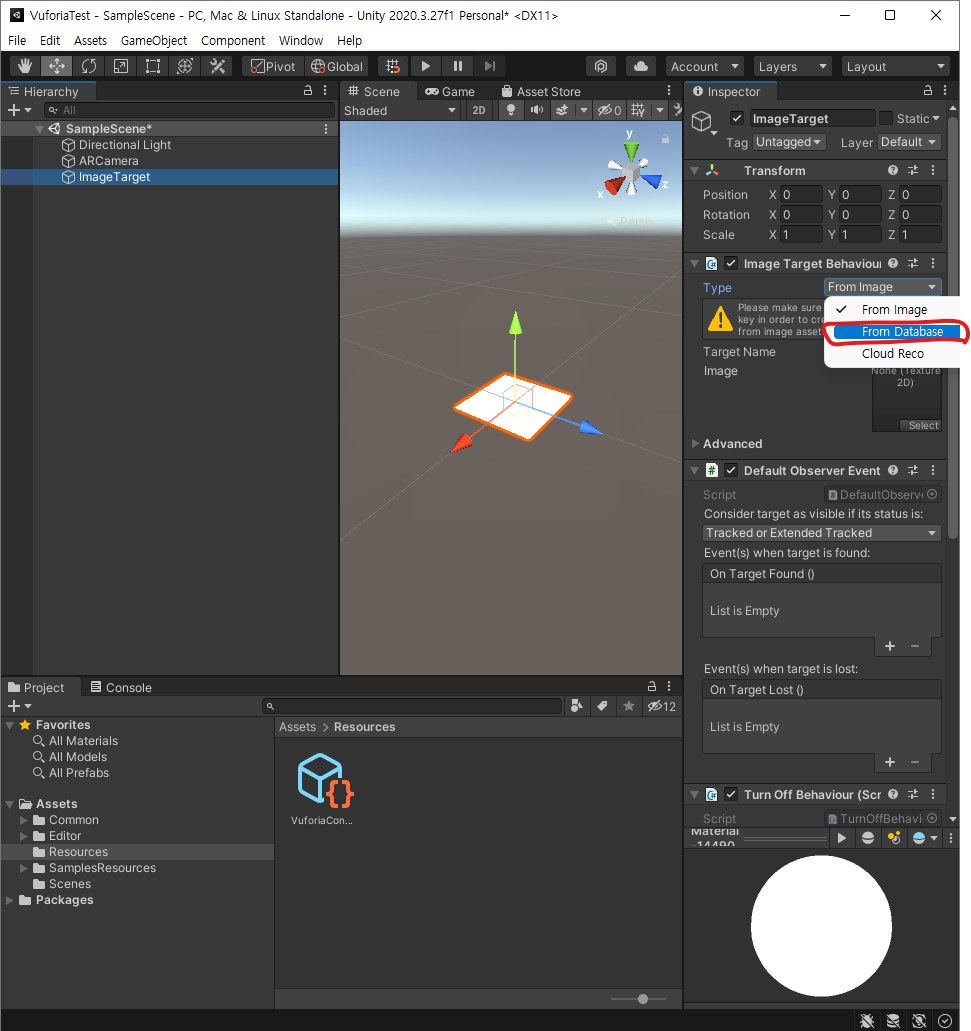971x1031 pixels.
Task: Toggle favorites star in Project toolbar
Action: [628, 706]
